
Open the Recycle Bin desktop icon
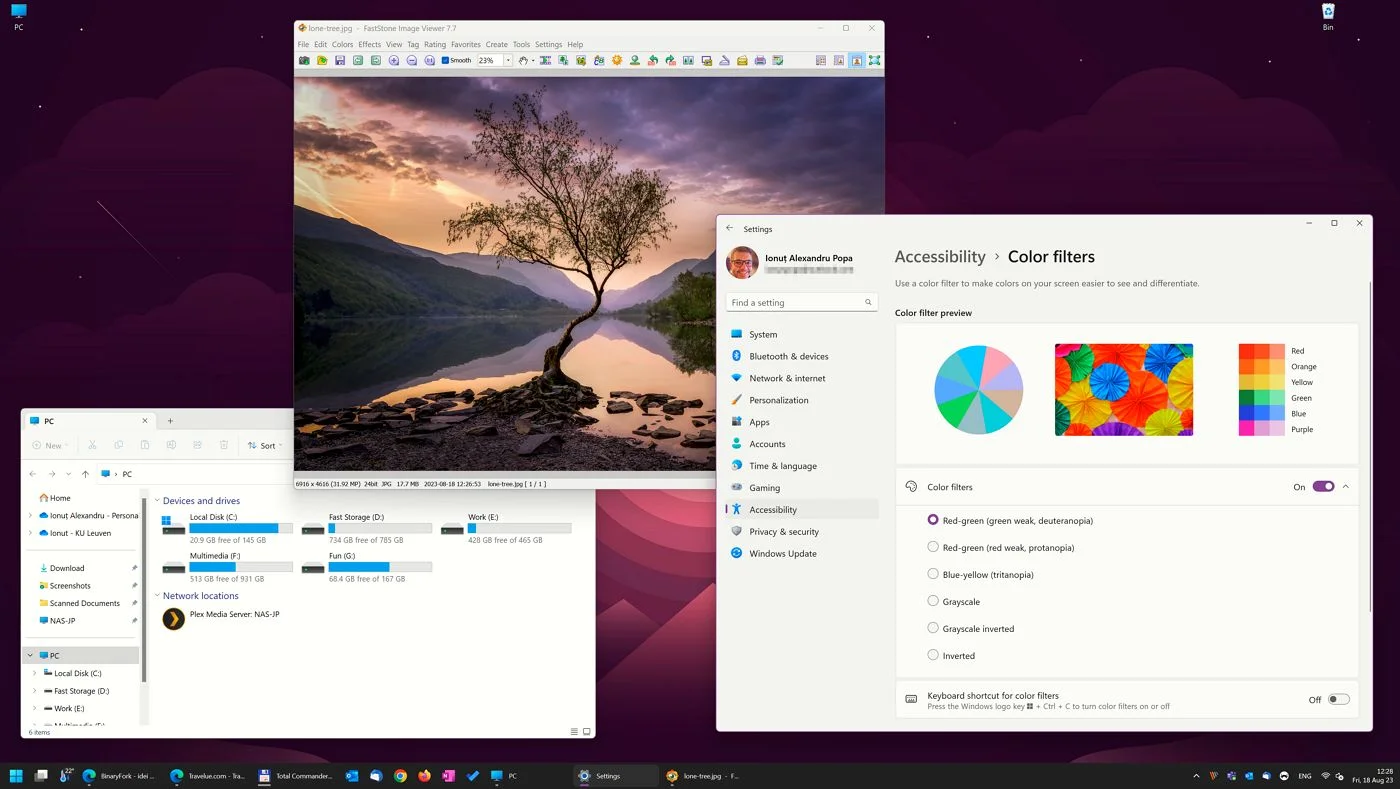point(1328,16)
